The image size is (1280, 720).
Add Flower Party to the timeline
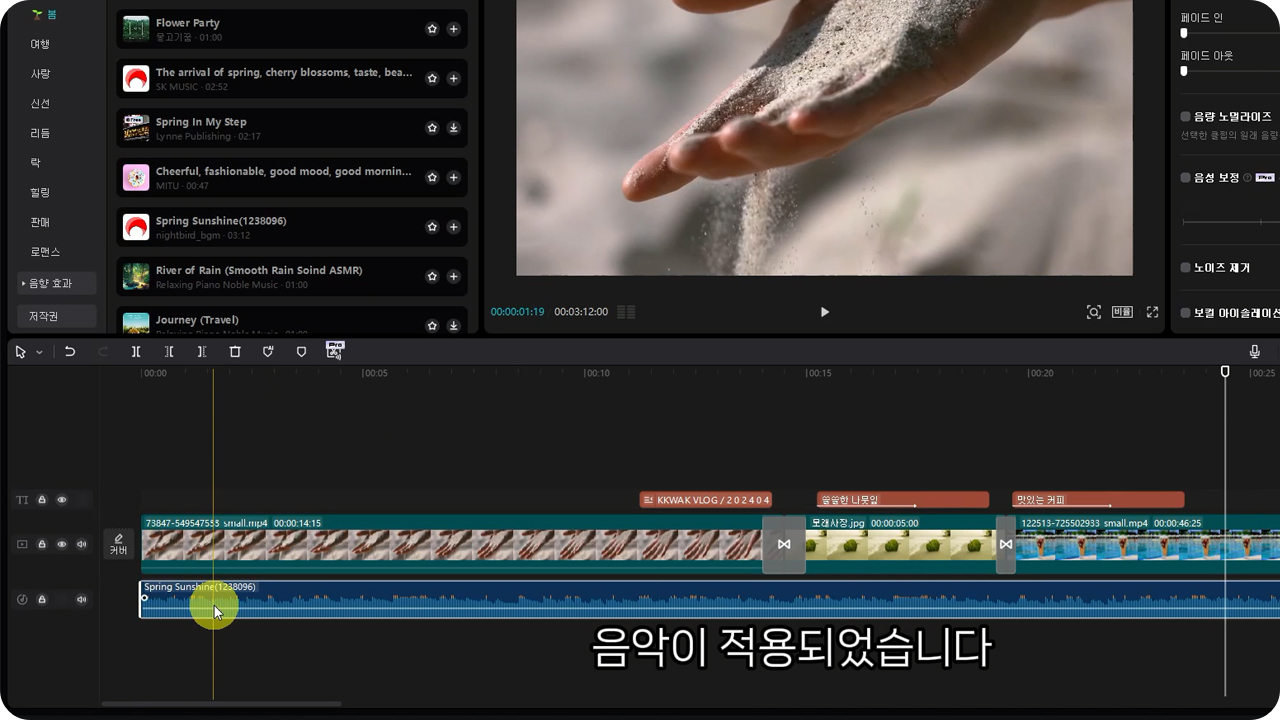click(x=453, y=29)
